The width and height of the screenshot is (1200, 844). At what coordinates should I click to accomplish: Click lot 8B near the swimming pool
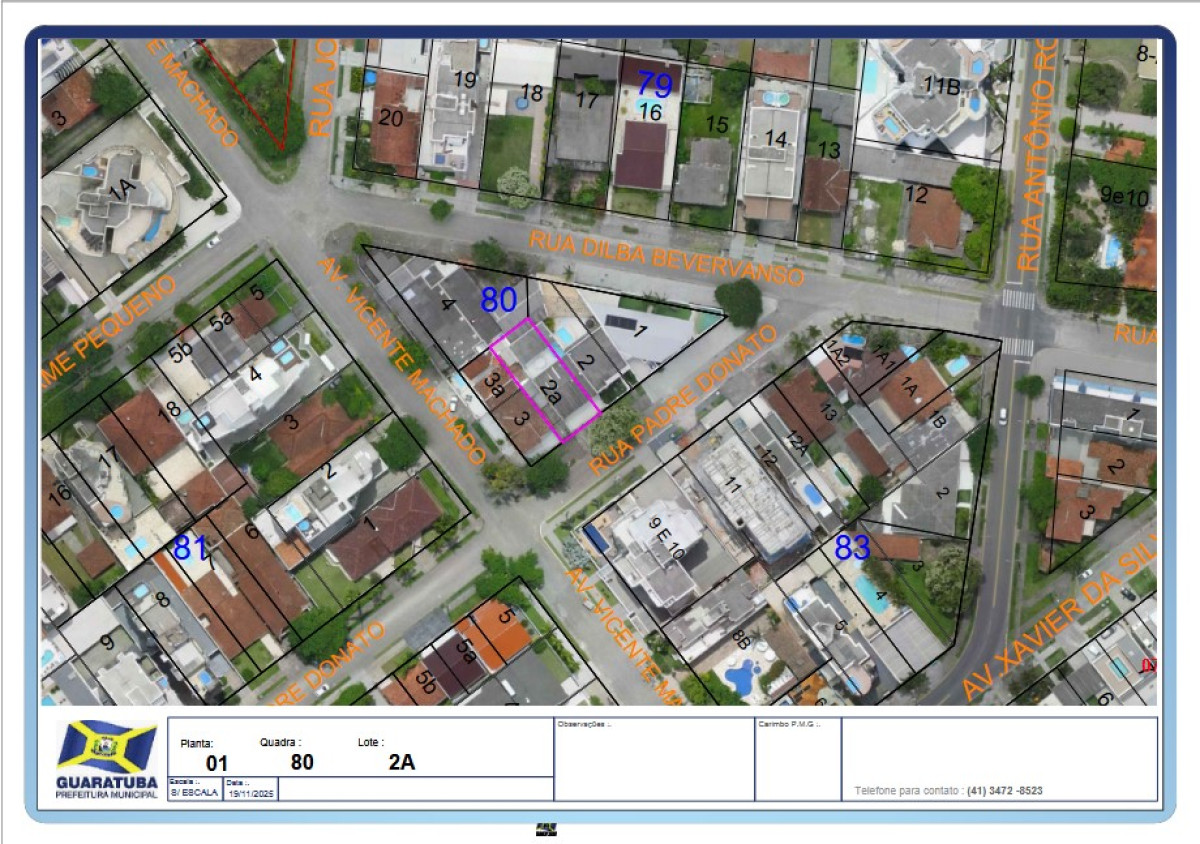[x=741, y=637]
